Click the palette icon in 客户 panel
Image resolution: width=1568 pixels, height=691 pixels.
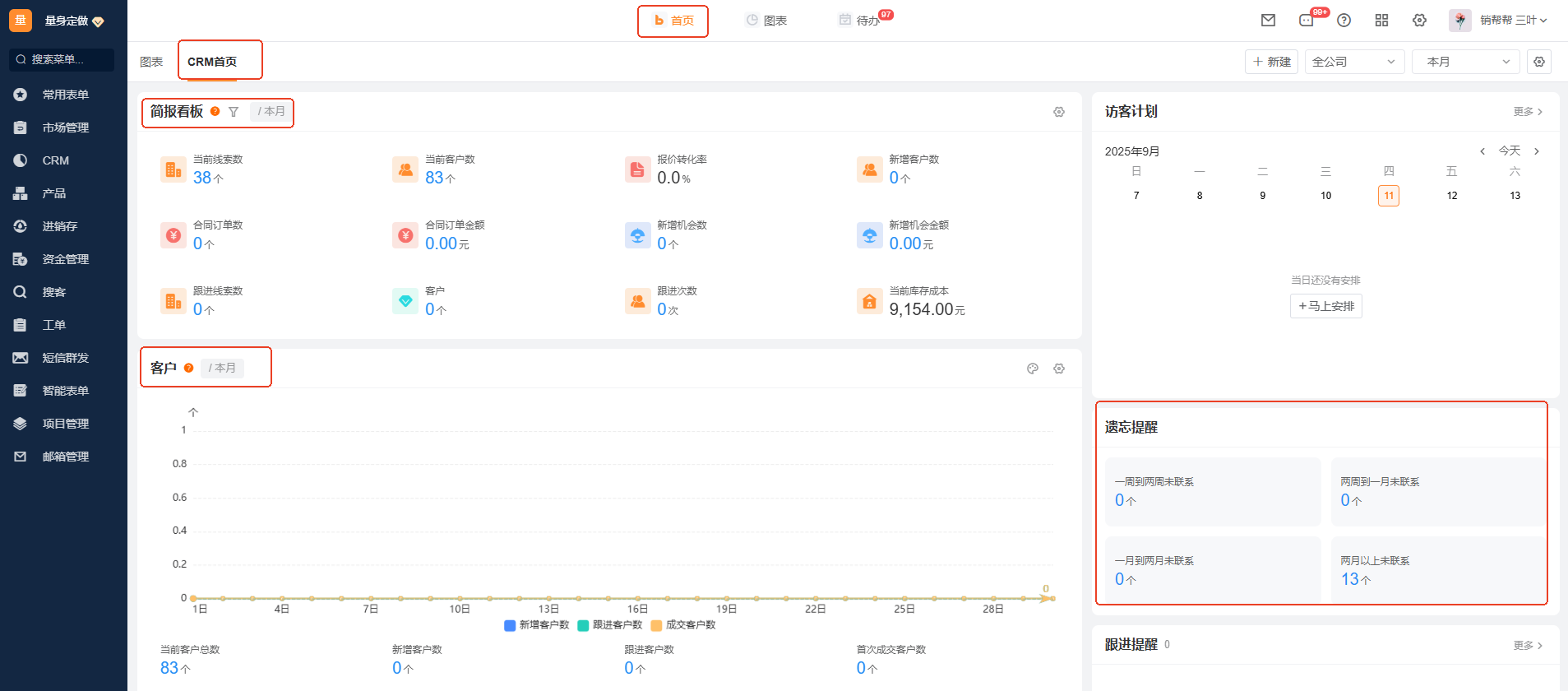coord(1033,369)
